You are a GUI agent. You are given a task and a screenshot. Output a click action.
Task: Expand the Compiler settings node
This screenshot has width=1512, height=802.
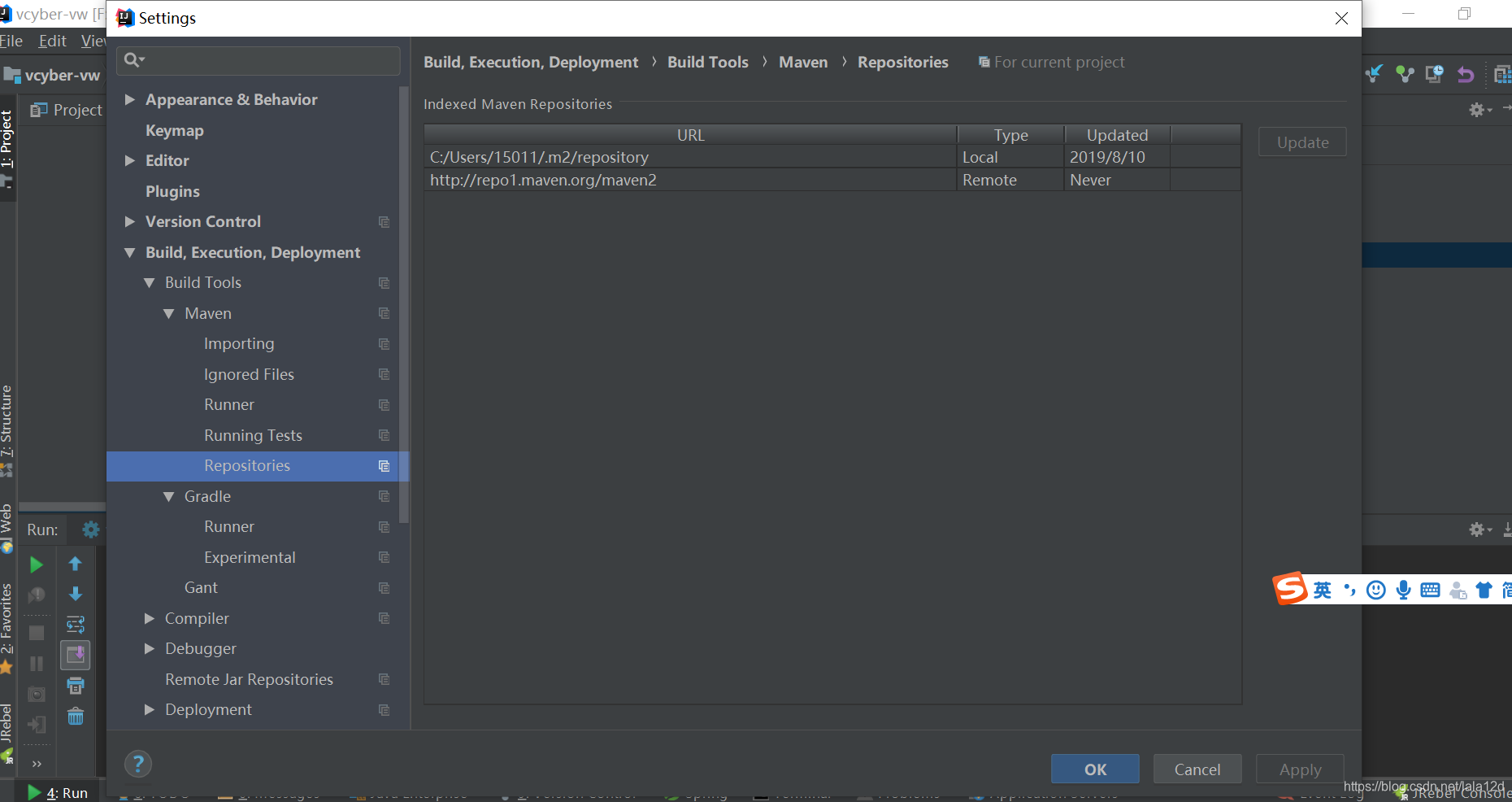149,618
